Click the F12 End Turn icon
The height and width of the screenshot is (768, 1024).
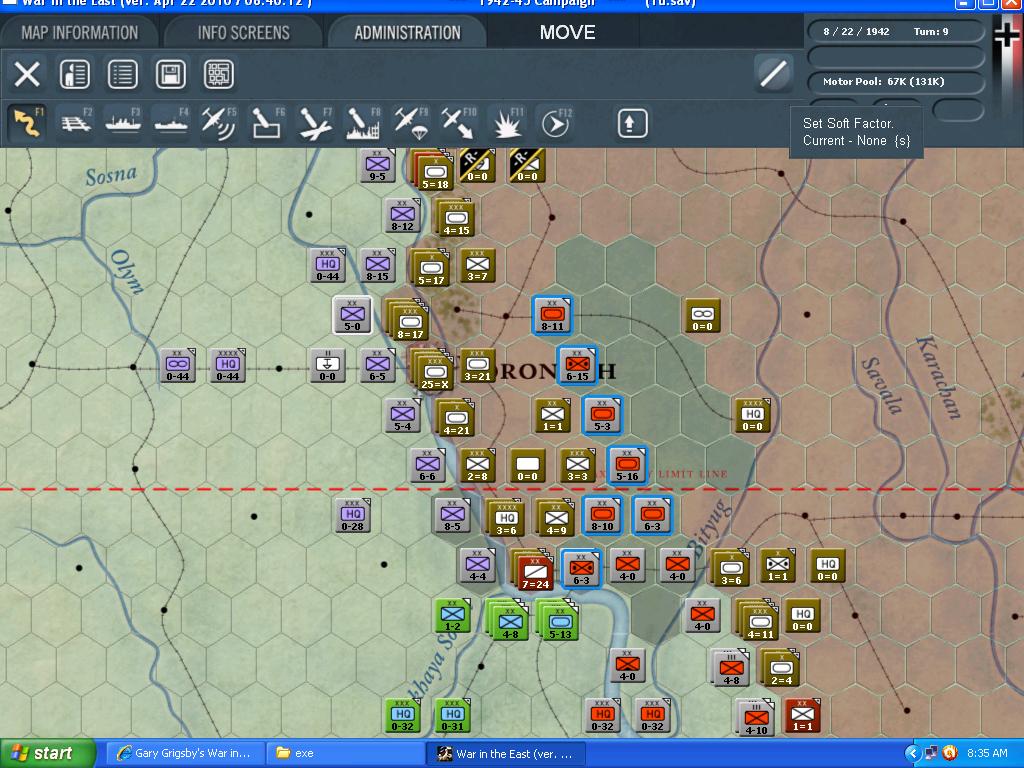coord(555,122)
